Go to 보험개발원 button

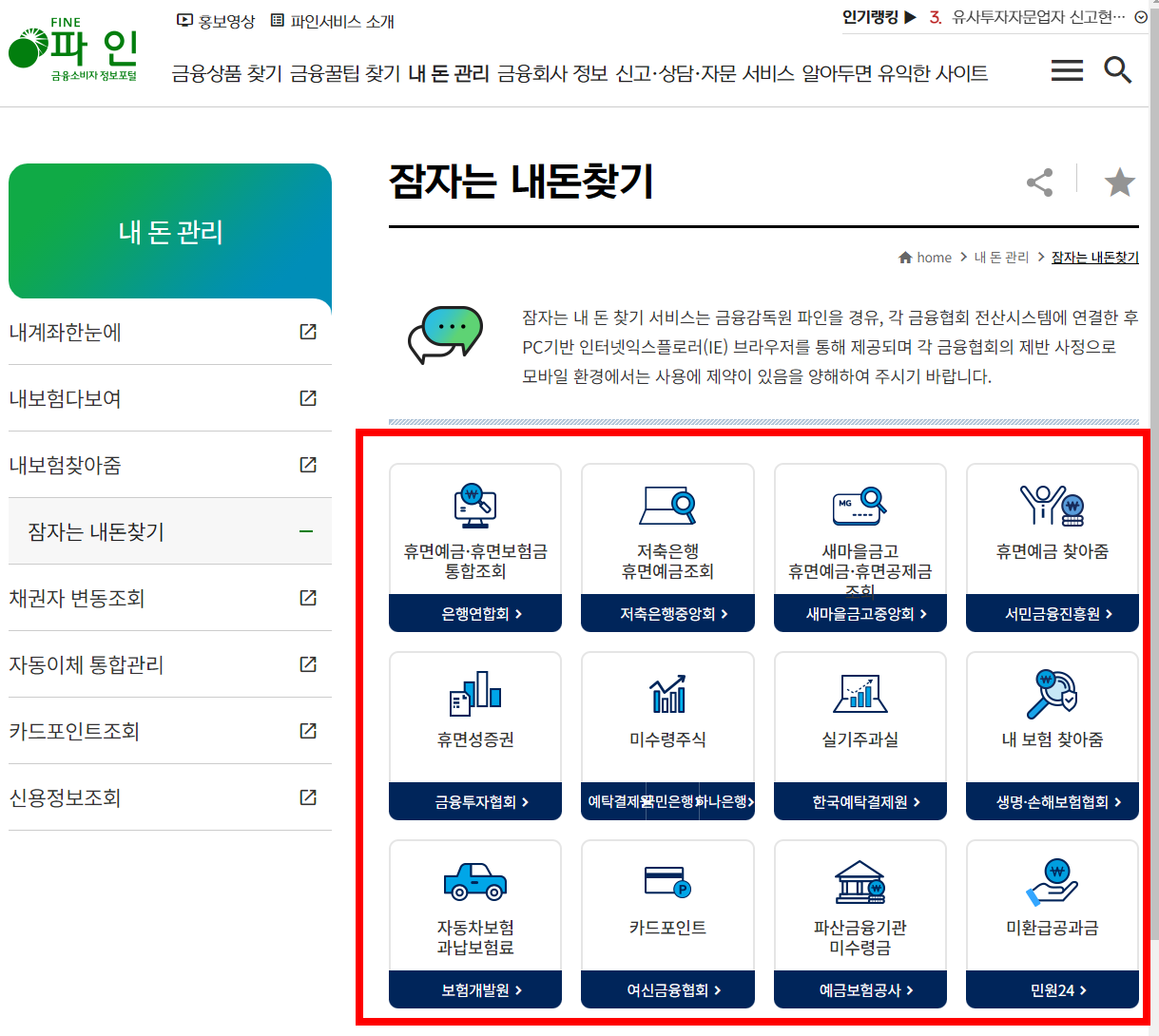click(x=475, y=990)
